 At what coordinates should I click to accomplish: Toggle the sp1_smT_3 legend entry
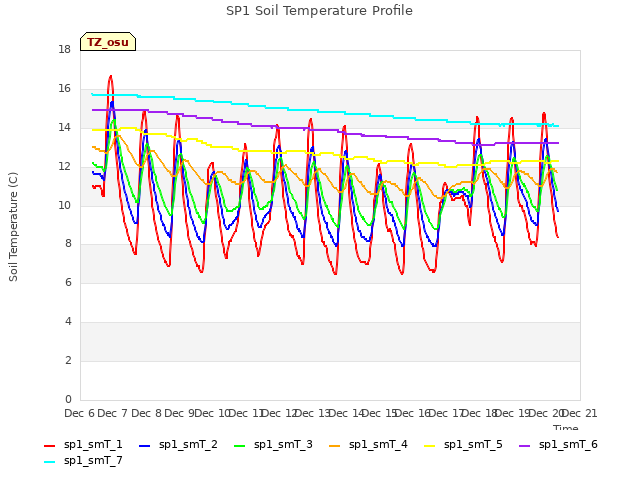click(x=273, y=444)
